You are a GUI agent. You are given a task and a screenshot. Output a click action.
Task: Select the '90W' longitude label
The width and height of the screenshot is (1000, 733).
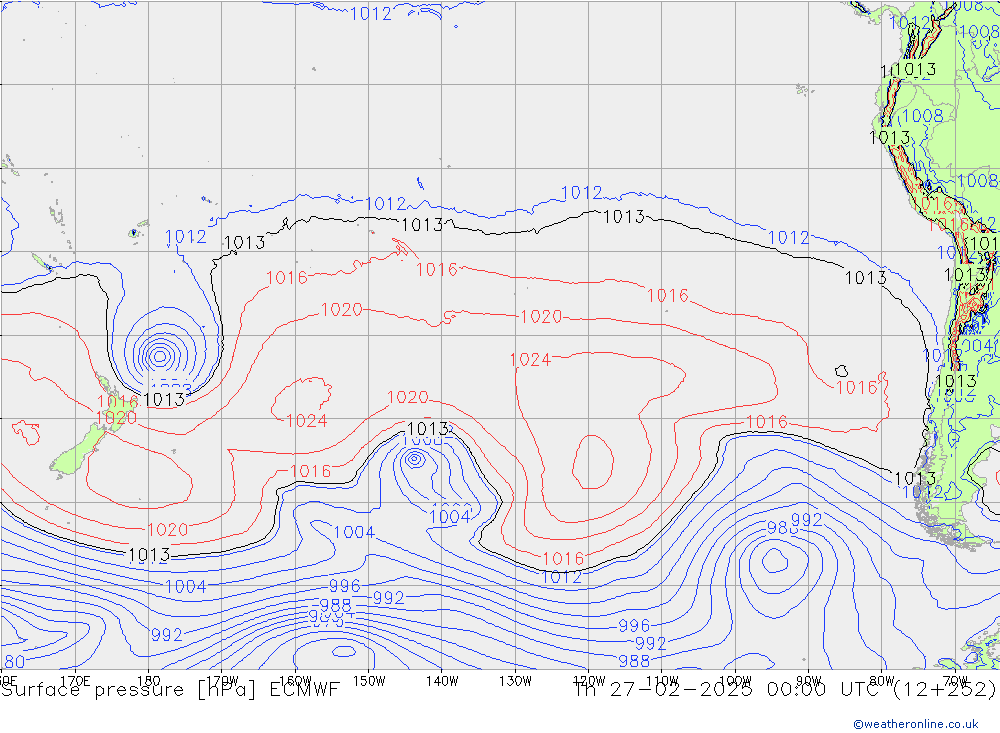809,681
